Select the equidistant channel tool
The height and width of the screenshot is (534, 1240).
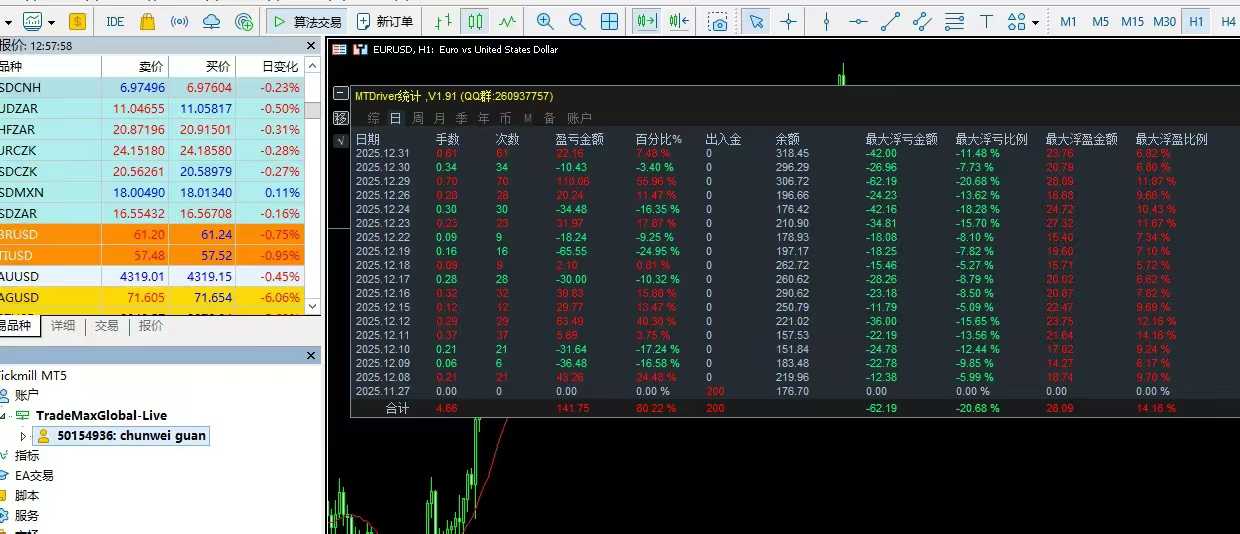click(x=922, y=21)
